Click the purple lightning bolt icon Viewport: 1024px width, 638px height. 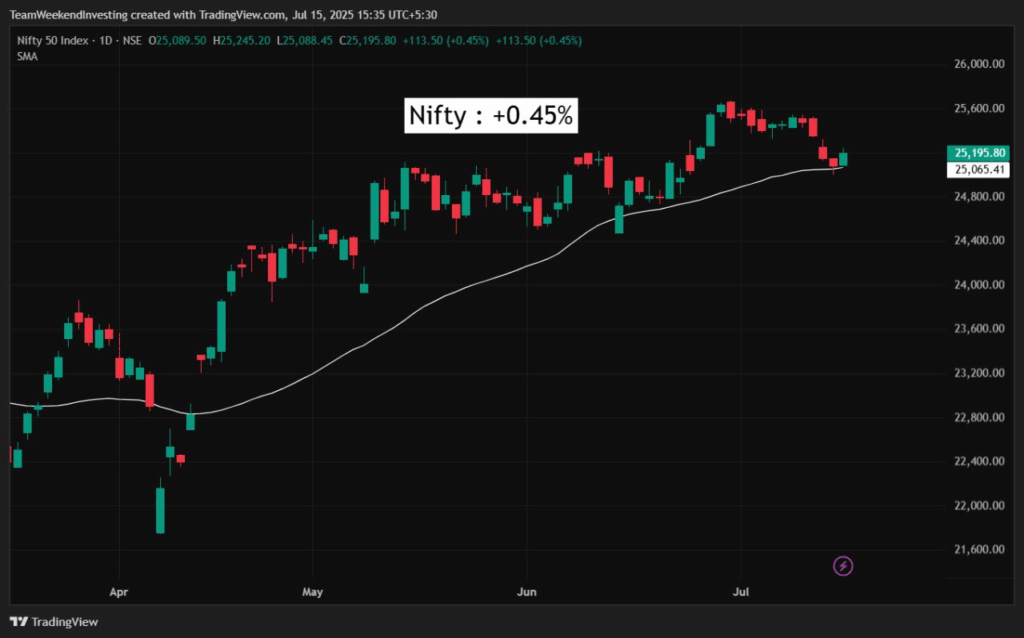point(842,566)
